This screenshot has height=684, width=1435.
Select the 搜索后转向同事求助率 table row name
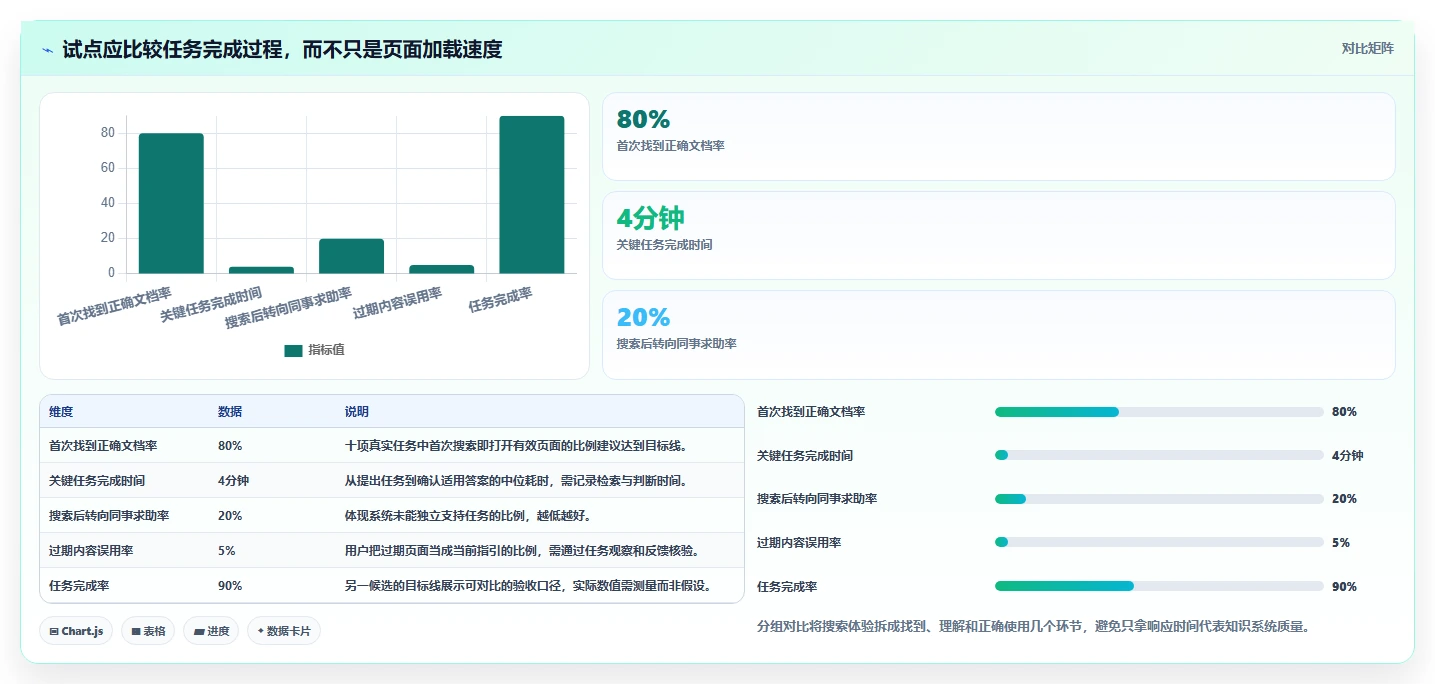(109, 516)
